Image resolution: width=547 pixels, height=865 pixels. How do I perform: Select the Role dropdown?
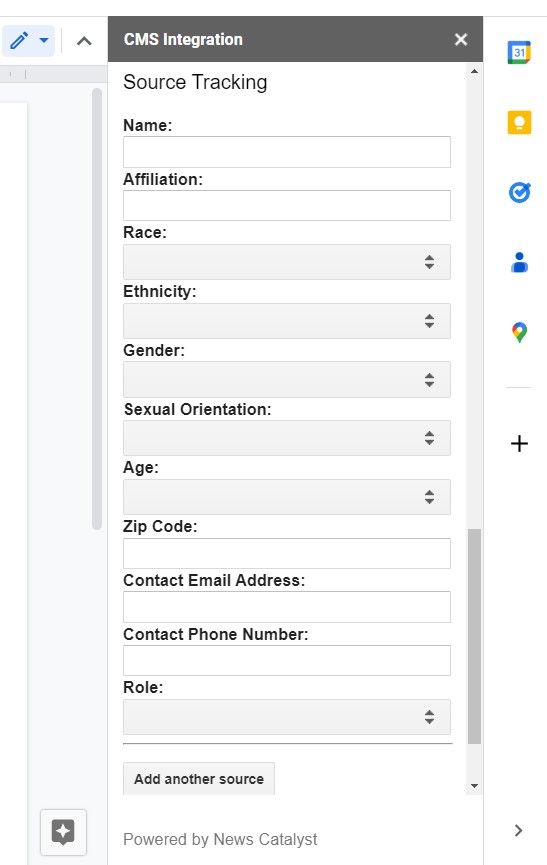click(x=287, y=717)
